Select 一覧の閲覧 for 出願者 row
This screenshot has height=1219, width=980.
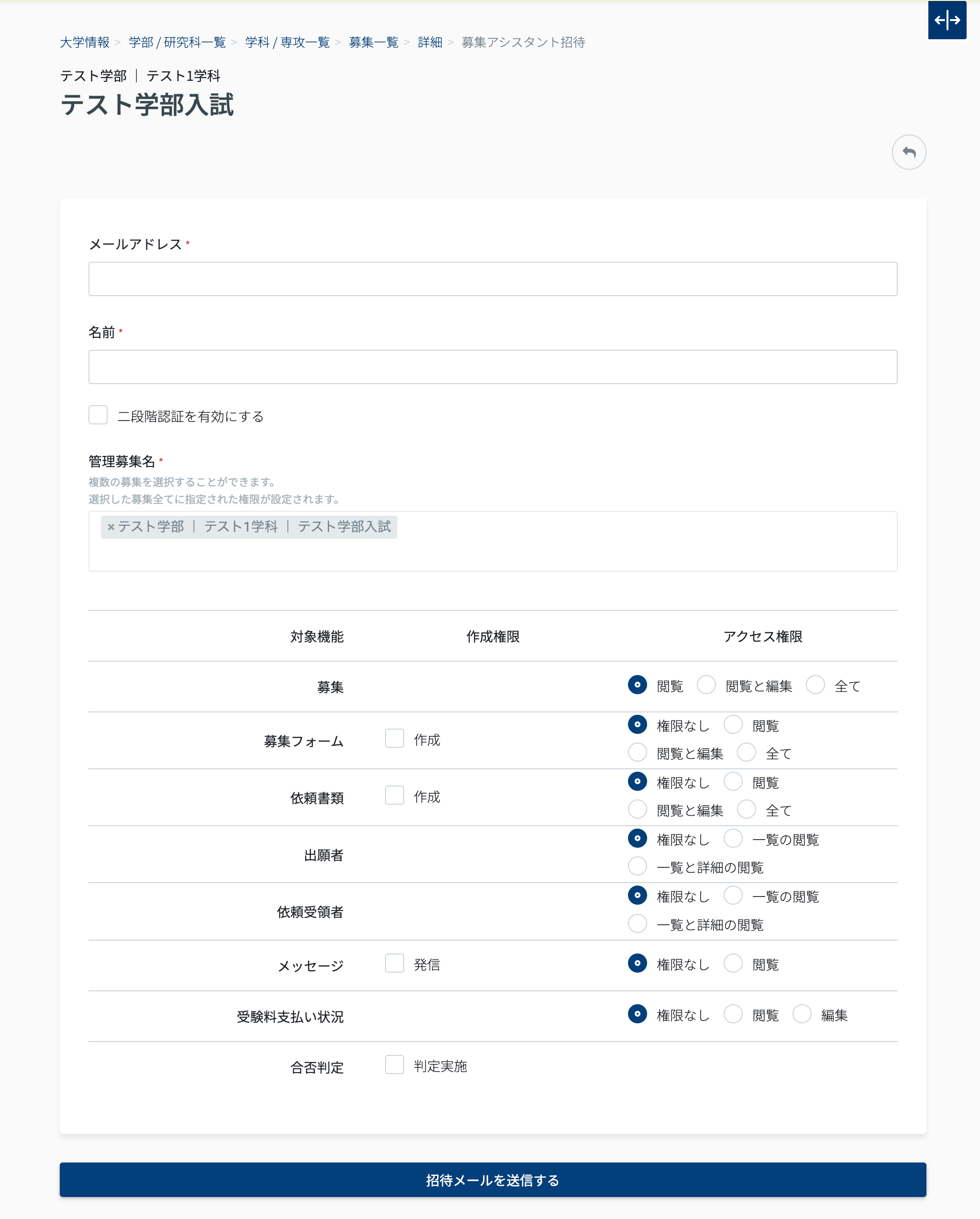coord(733,839)
